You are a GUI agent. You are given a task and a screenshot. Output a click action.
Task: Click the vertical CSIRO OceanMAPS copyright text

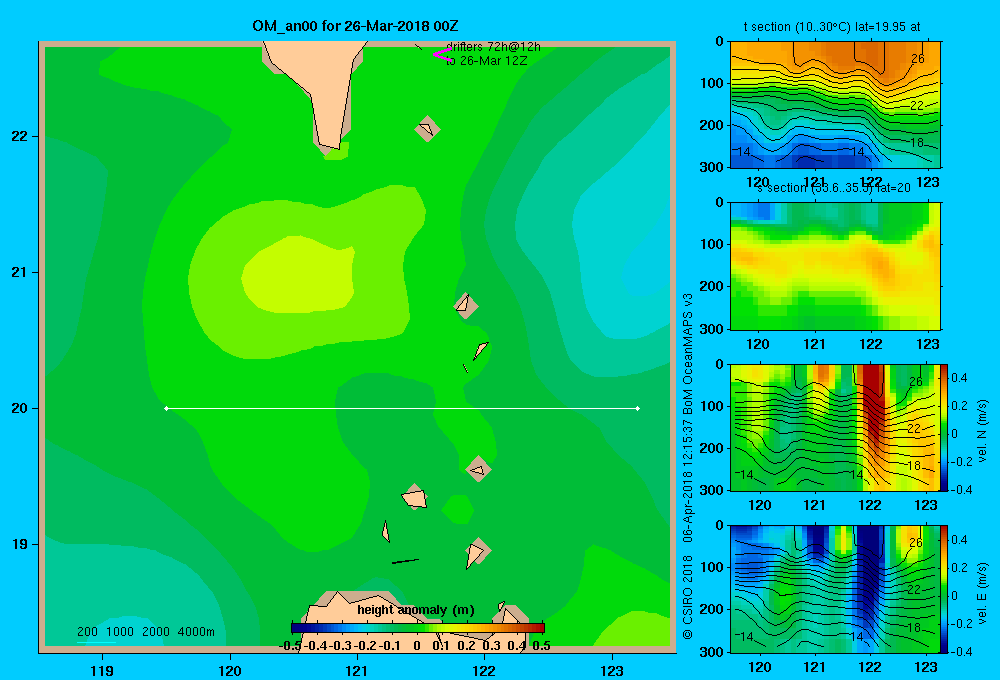pyautogui.click(x=688, y=466)
